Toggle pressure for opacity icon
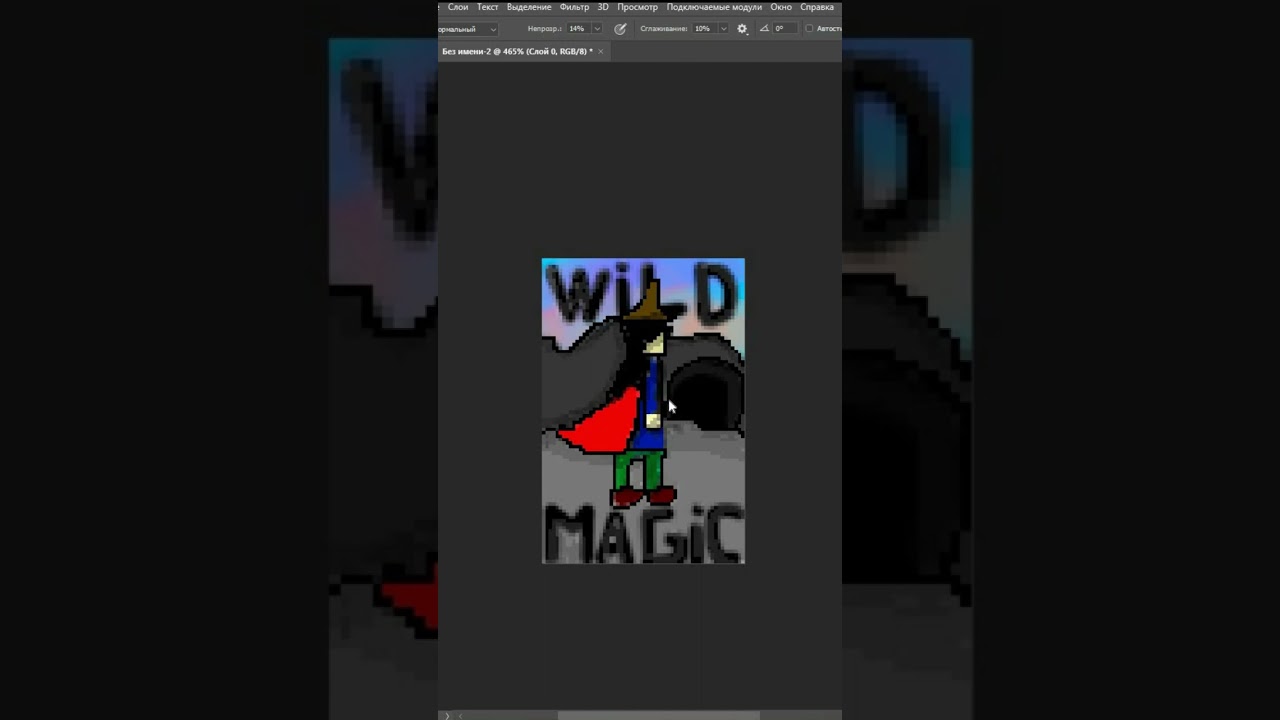 pyautogui.click(x=620, y=29)
